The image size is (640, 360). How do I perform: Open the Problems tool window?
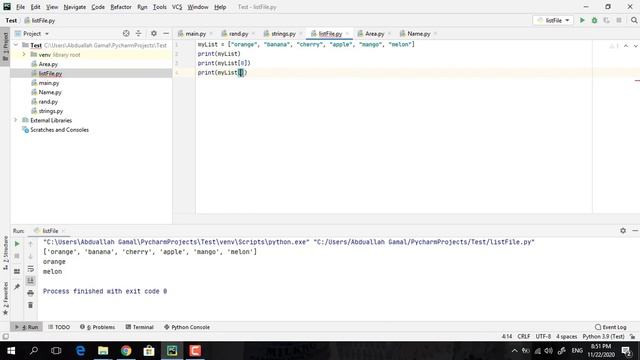click(x=98, y=327)
